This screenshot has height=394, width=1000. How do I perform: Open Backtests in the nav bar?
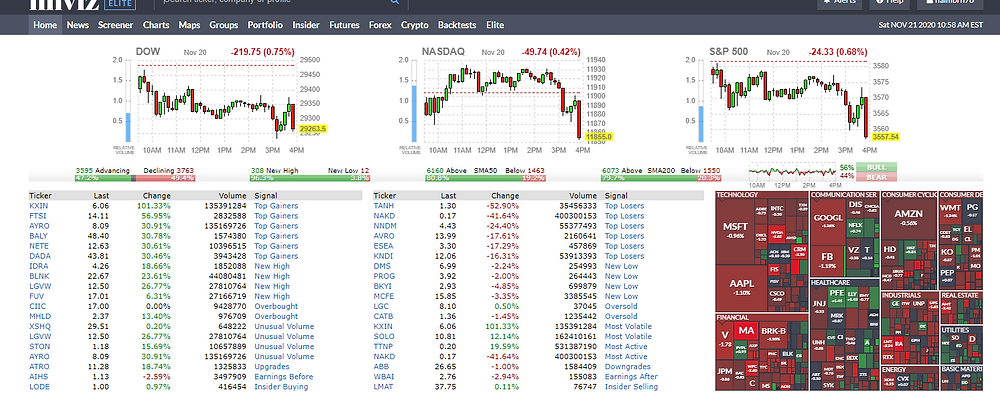point(457,25)
